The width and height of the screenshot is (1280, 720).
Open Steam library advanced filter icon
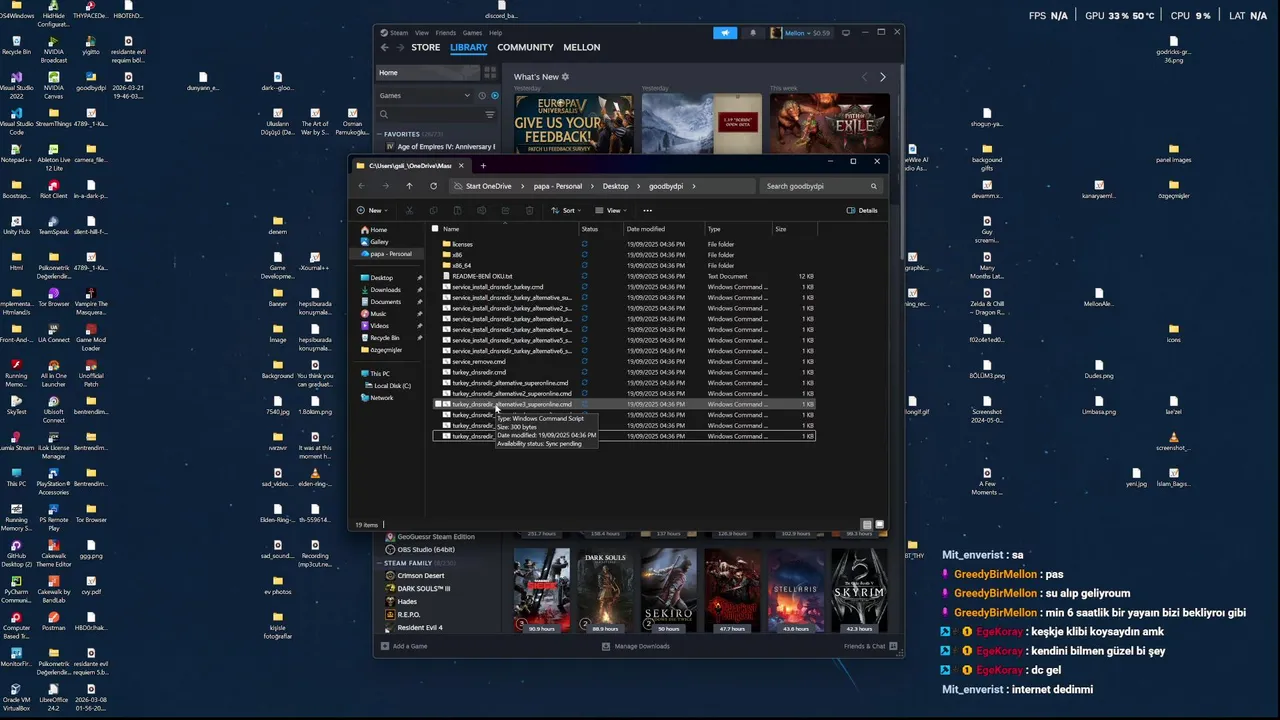pos(490,115)
